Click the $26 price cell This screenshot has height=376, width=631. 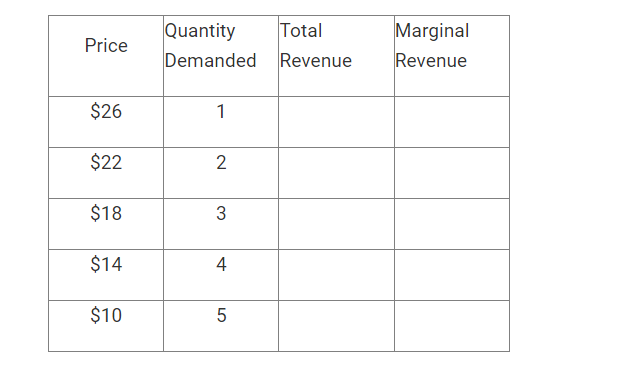pyautogui.click(x=106, y=122)
